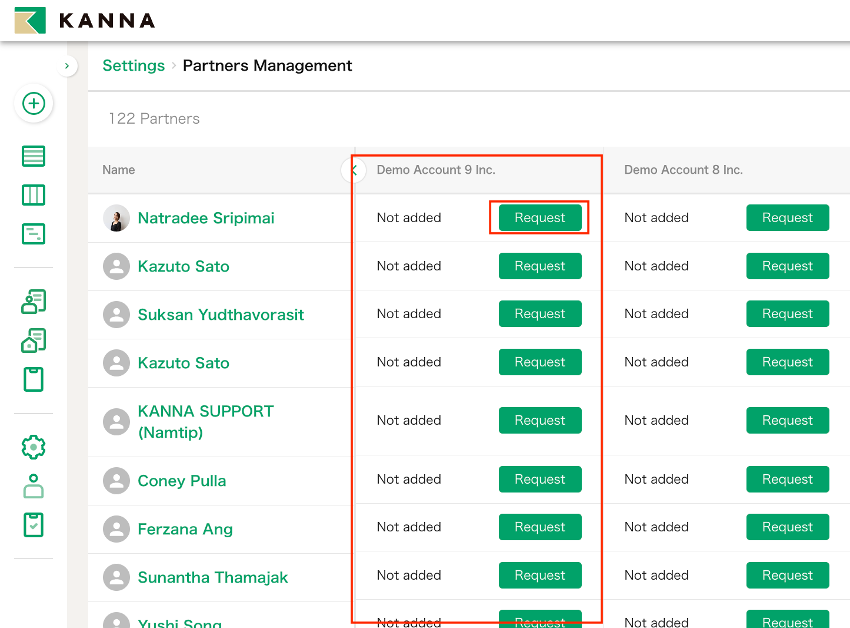850x628 pixels.
Task: Click the KANNA logo in header
Action: pyautogui.click(x=85, y=20)
